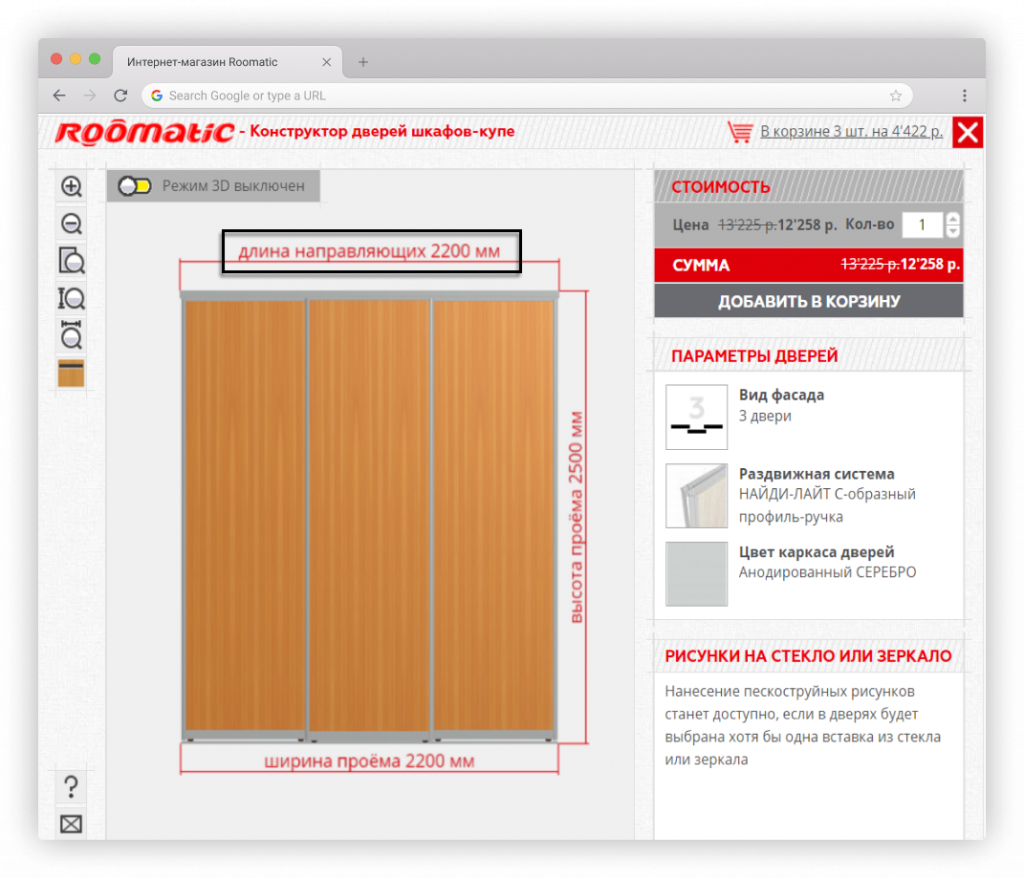Open the Вид фасада door layout option
This screenshot has height=878, width=1024.
(696, 417)
